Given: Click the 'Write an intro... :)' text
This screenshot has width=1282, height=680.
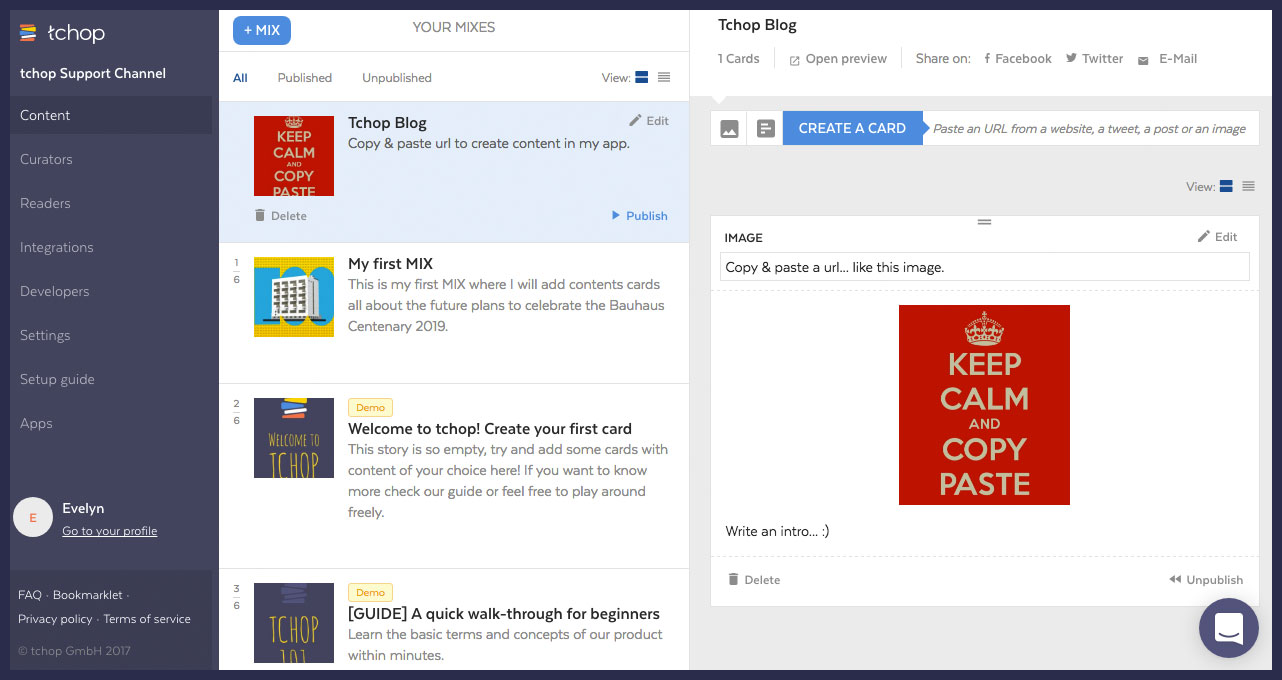Looking at the screenshot, I should pyautogui.click(x=777, y=531).
